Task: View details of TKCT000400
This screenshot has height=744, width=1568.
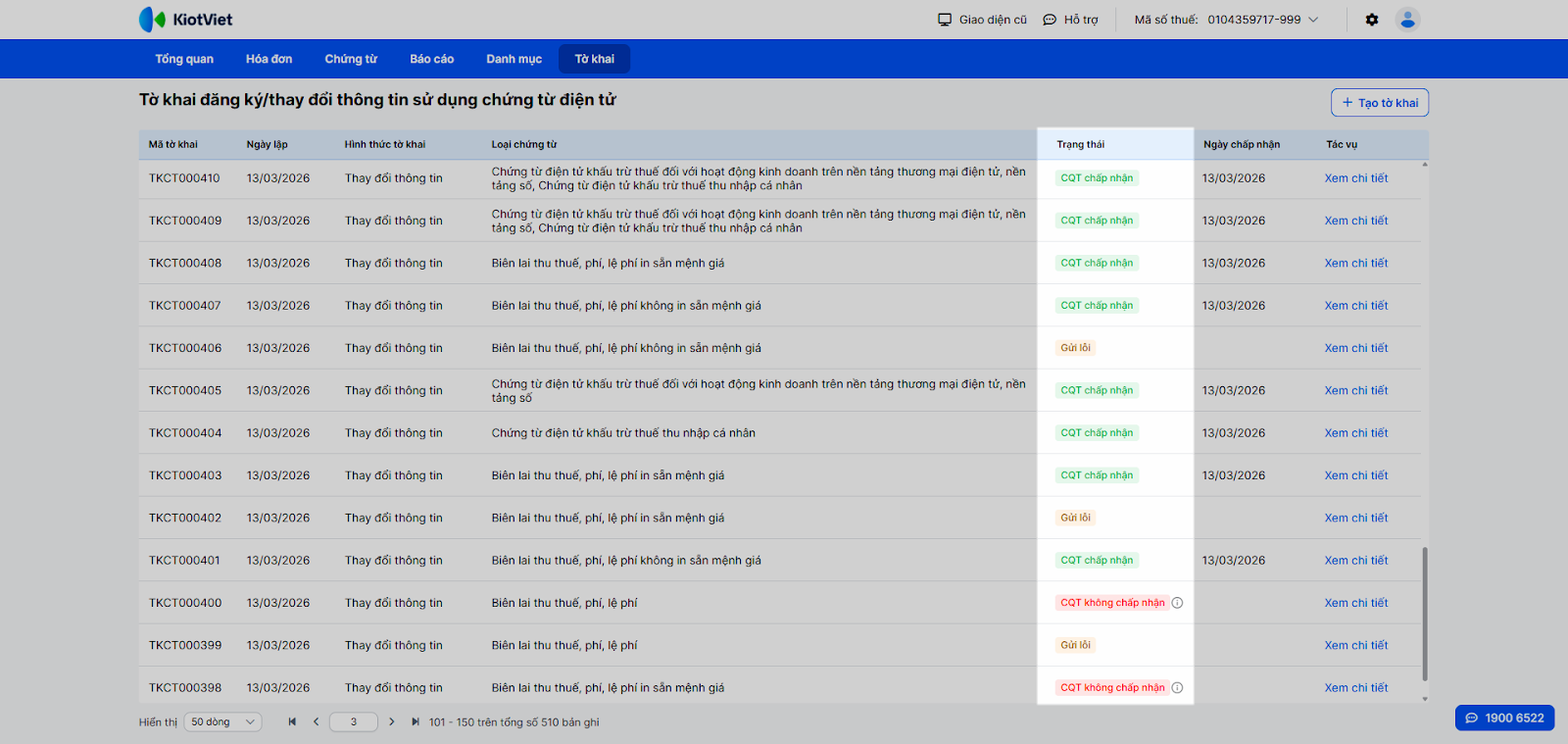Action: (1356, 603)
